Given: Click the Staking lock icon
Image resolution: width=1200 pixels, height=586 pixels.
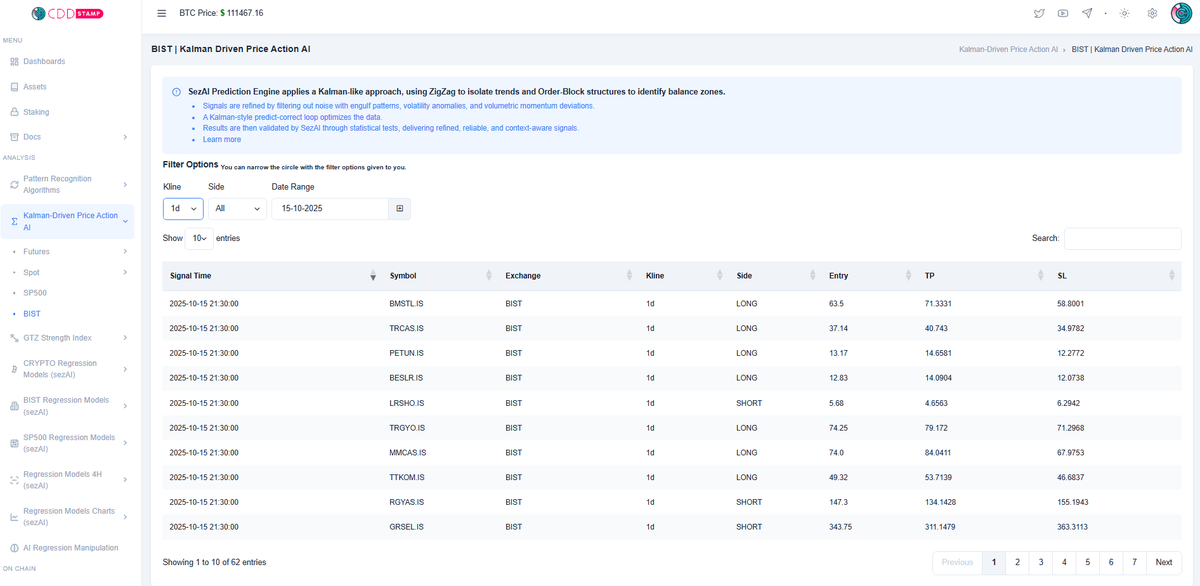Looking at the screenshot, I should click(x=14, y=112).
